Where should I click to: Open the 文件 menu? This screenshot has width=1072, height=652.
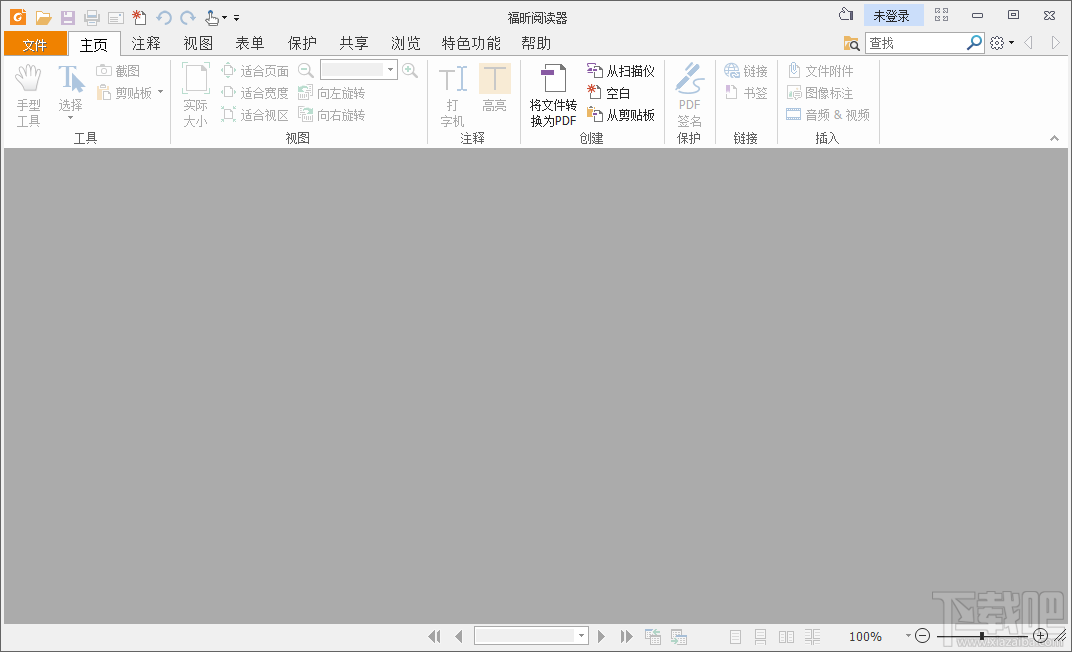(35, 43)
